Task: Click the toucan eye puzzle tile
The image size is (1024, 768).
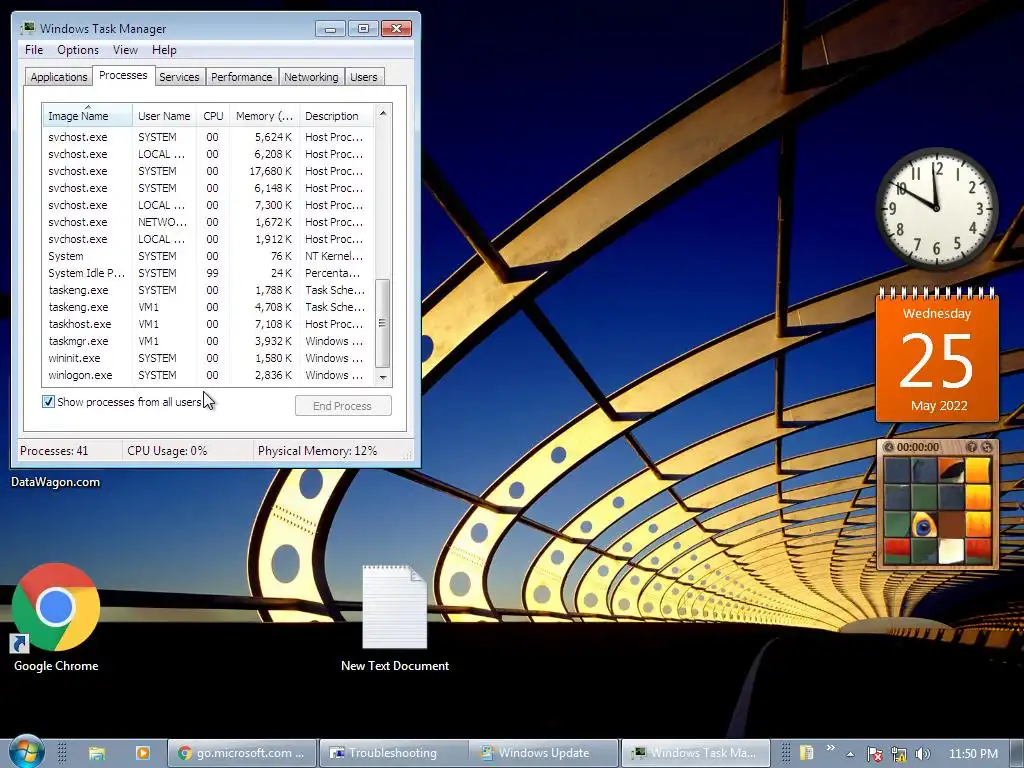Action: [924, 524]
